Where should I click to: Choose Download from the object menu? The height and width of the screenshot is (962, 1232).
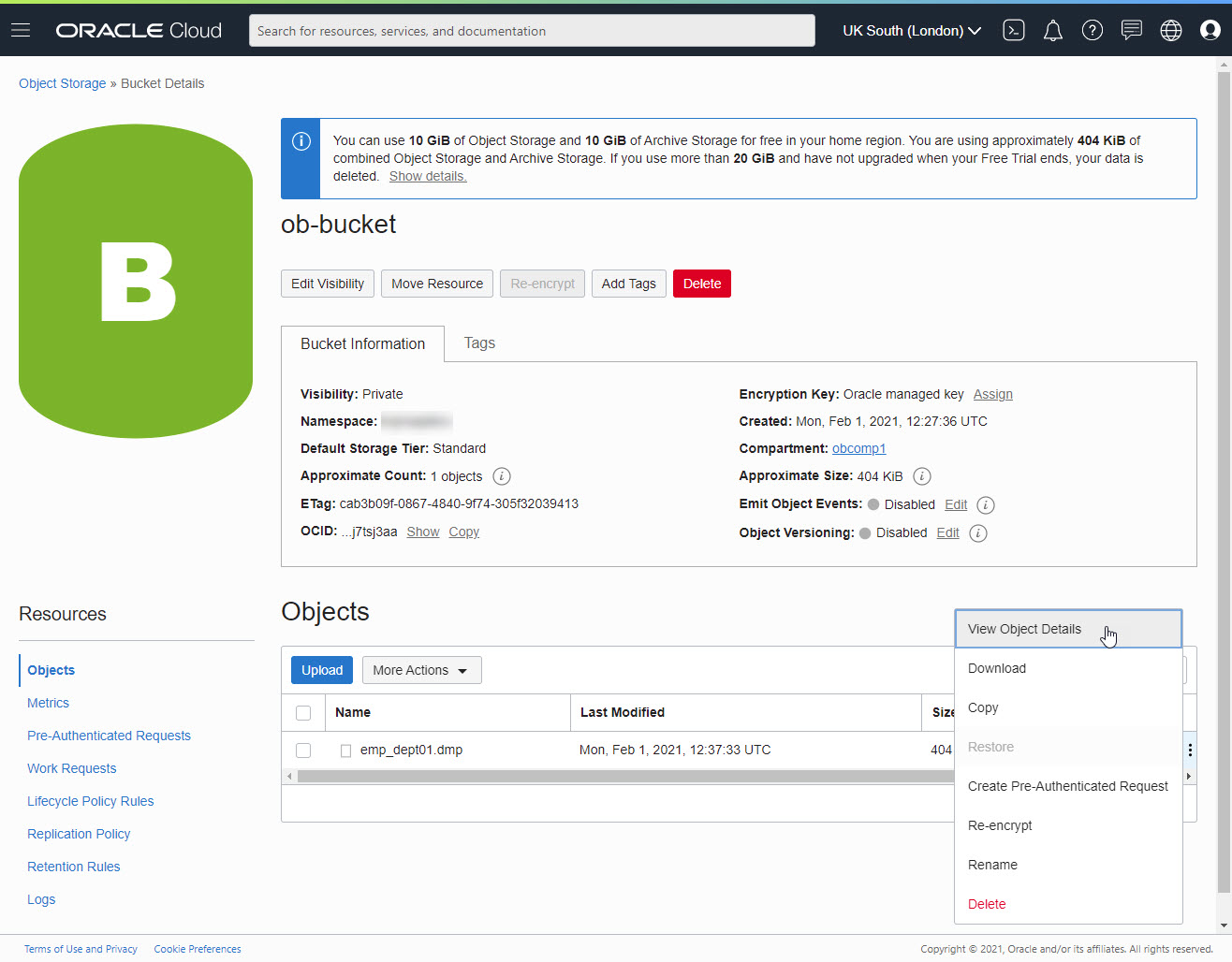(1068, 668)
